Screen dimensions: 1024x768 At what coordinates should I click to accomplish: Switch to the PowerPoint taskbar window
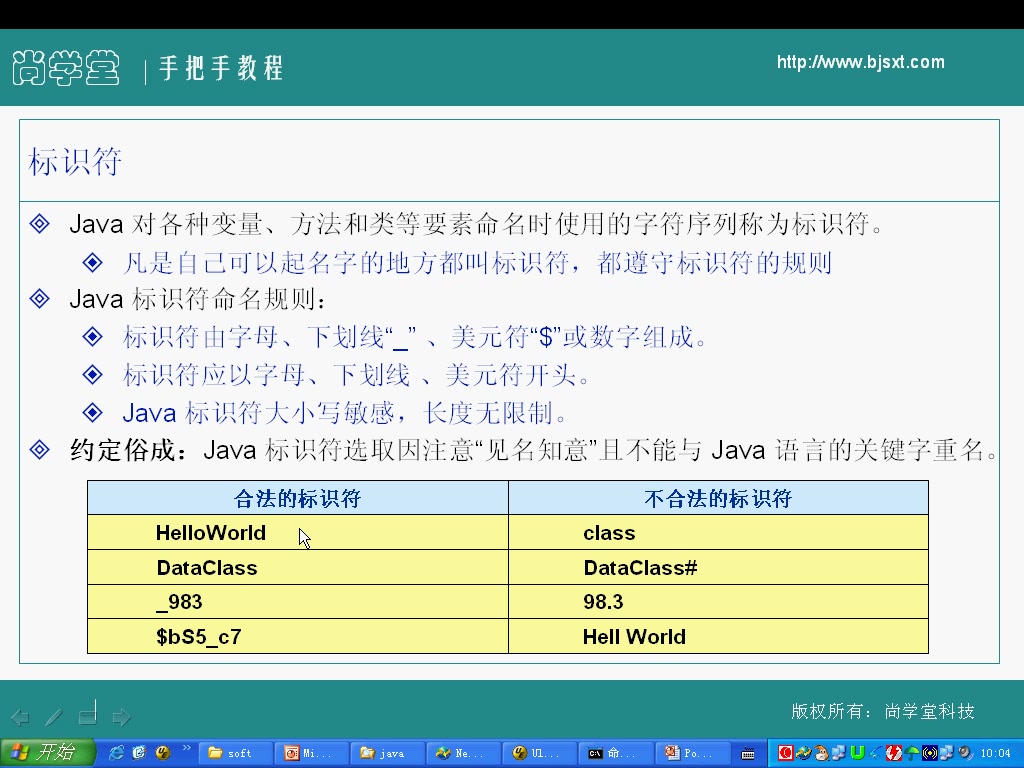click(x=692, y=752)
